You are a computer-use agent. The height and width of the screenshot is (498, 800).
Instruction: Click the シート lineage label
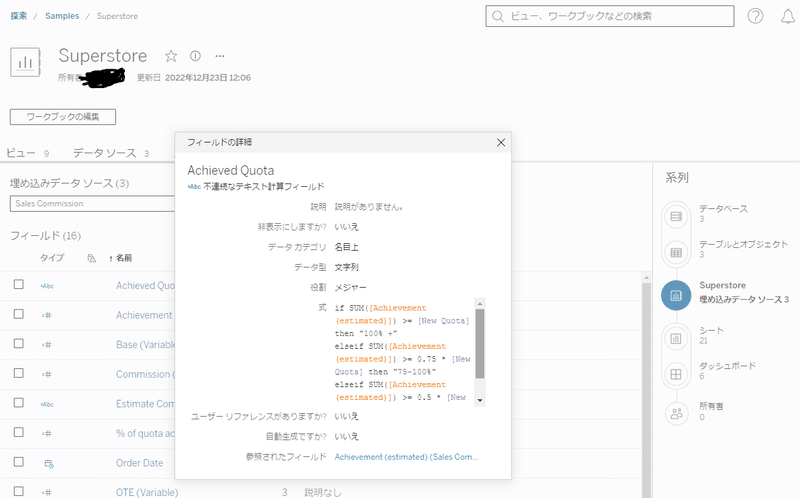(x=711, y=331)
